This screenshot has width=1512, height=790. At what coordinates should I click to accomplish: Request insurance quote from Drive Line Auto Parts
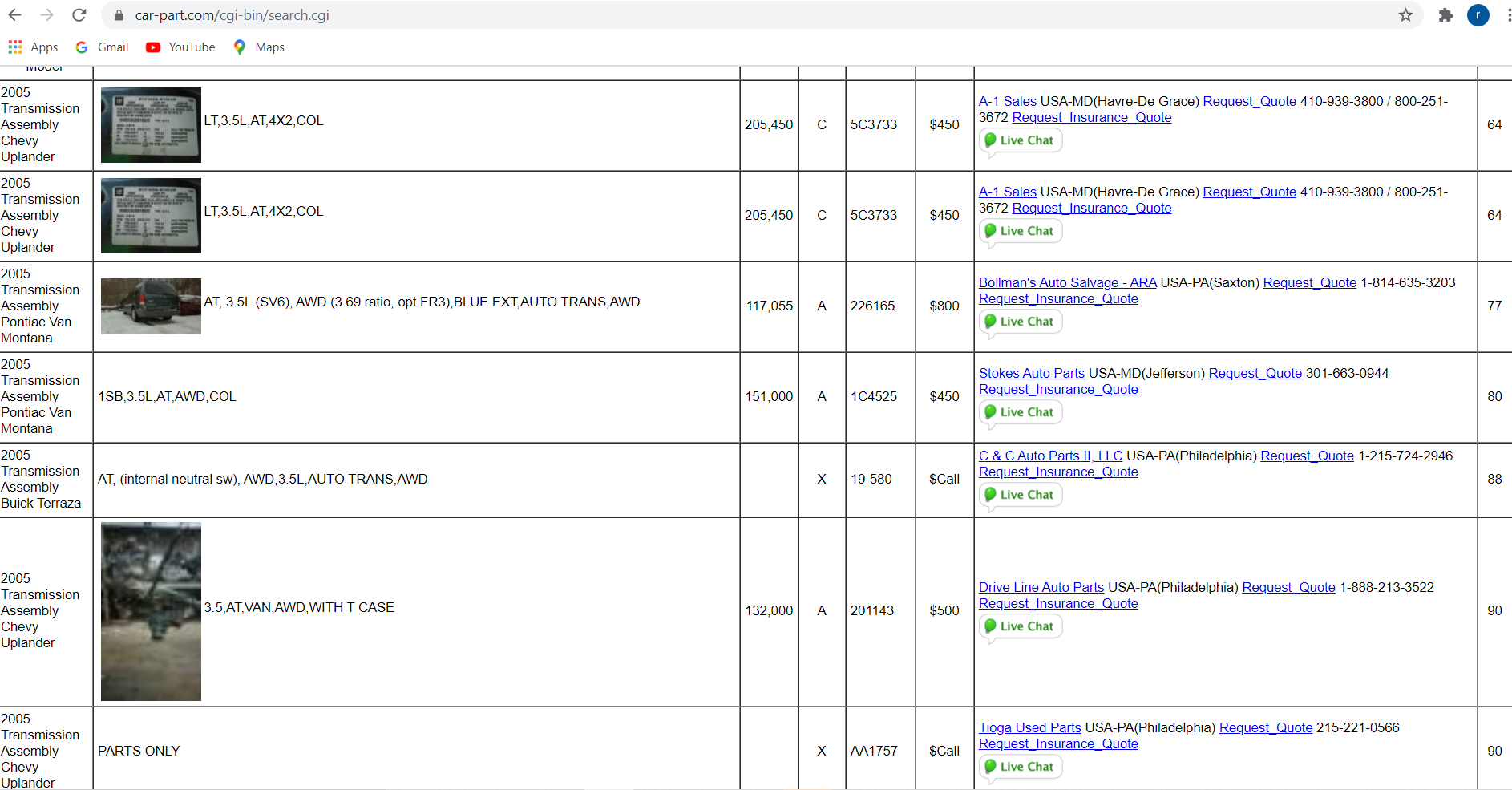(x=1058, y=603)
